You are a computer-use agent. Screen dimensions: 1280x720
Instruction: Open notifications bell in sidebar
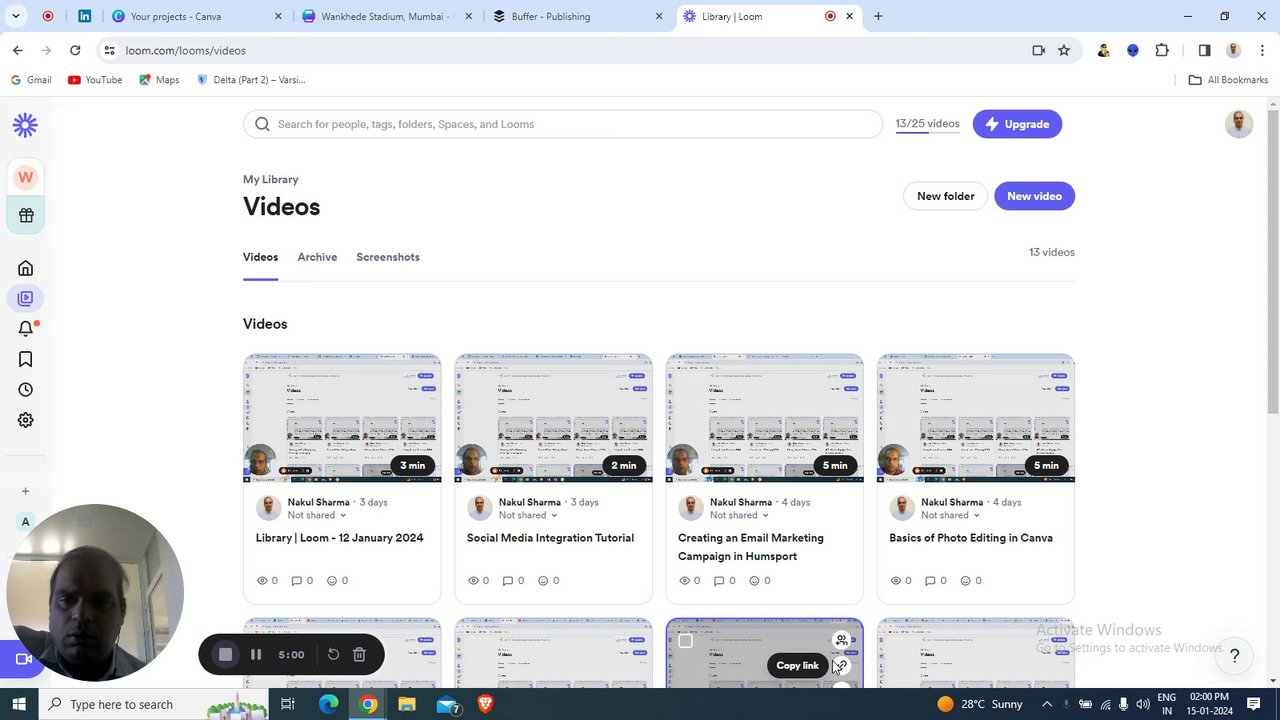[x=26, y=328]
